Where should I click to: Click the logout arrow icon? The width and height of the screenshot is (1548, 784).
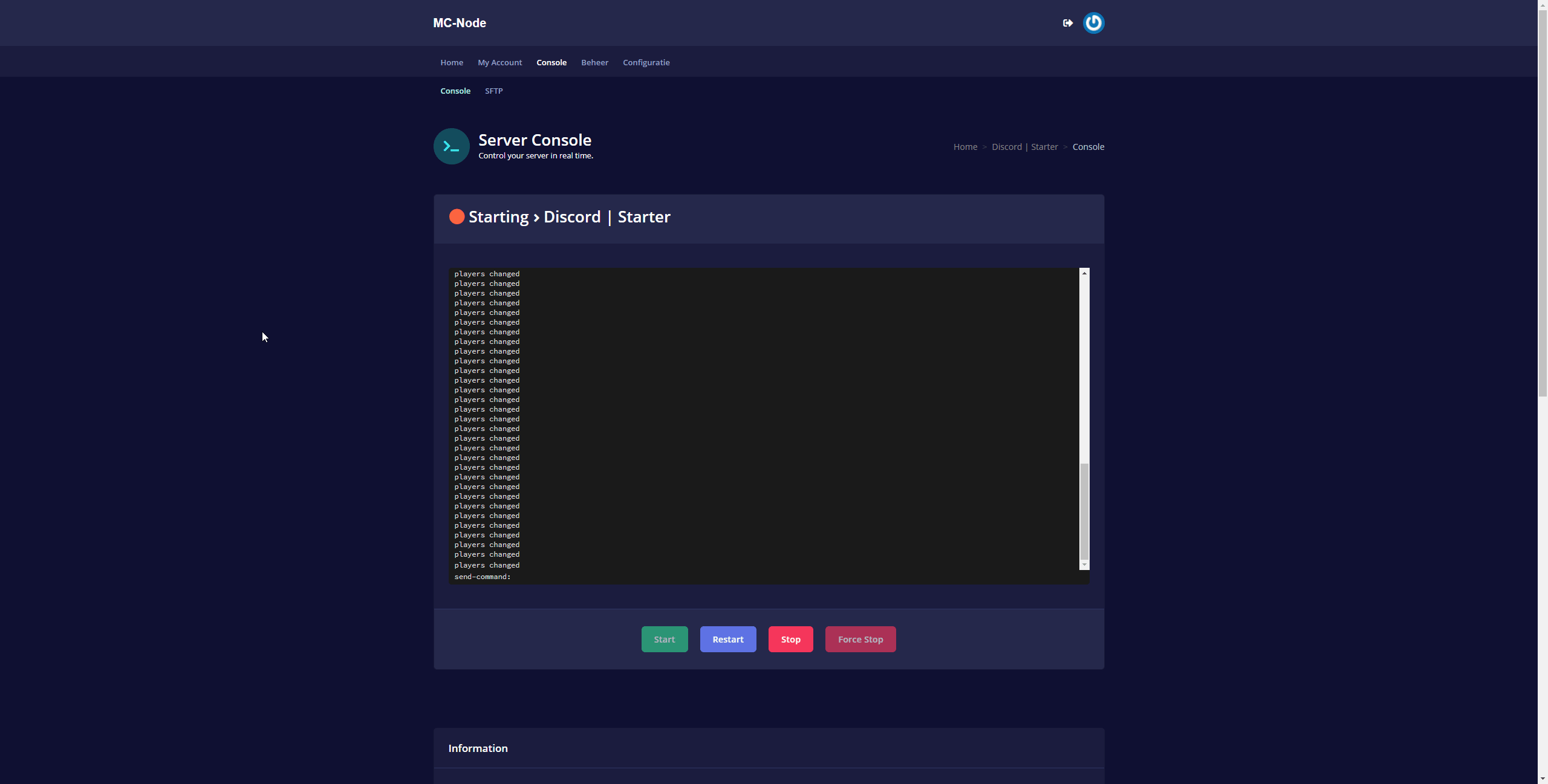click(1068, 23)
